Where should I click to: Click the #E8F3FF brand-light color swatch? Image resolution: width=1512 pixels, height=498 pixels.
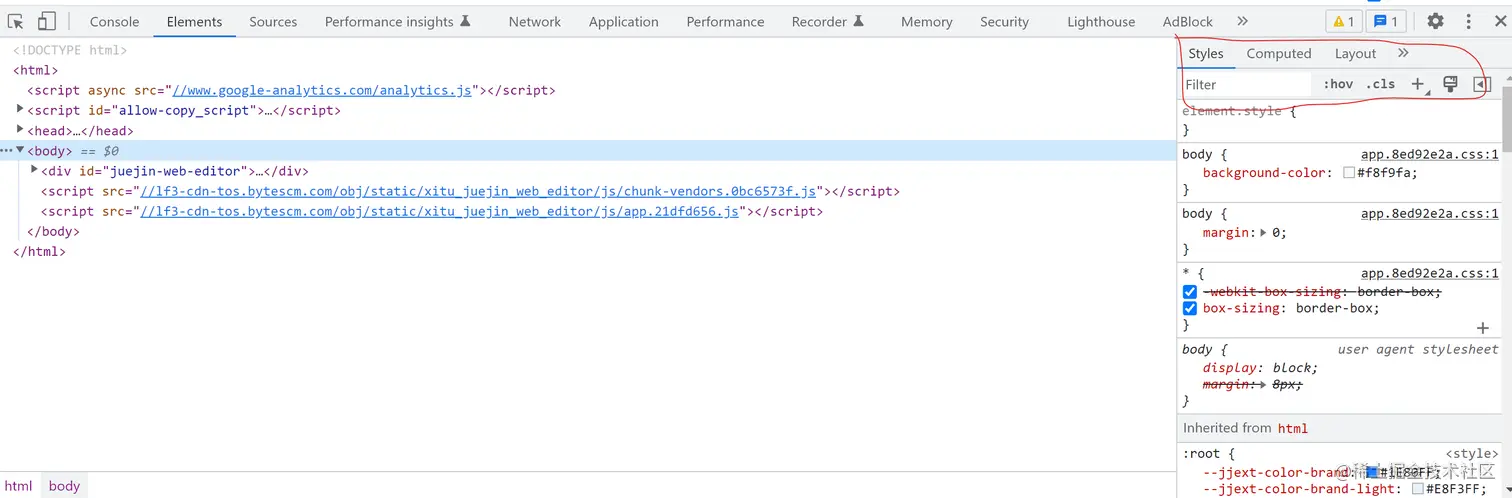[x=1417, y=489]
